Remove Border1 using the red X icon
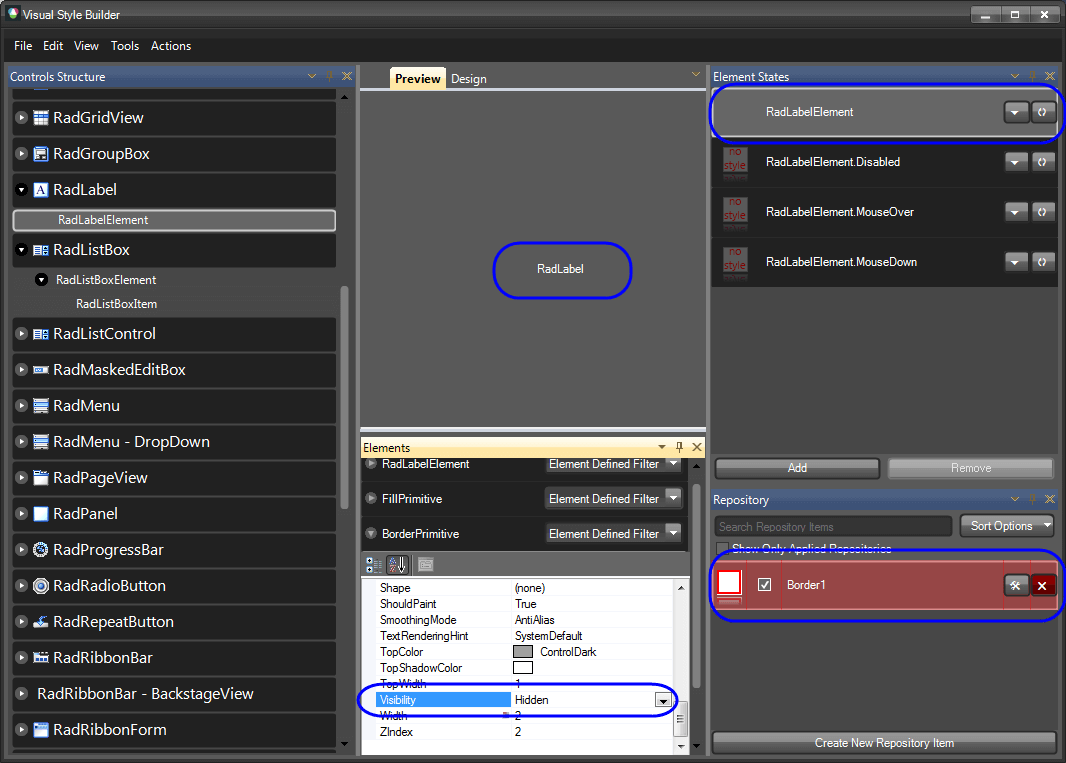This screenshot has height=763, width=1066. pyautogui.click(x=1044, y=584)
